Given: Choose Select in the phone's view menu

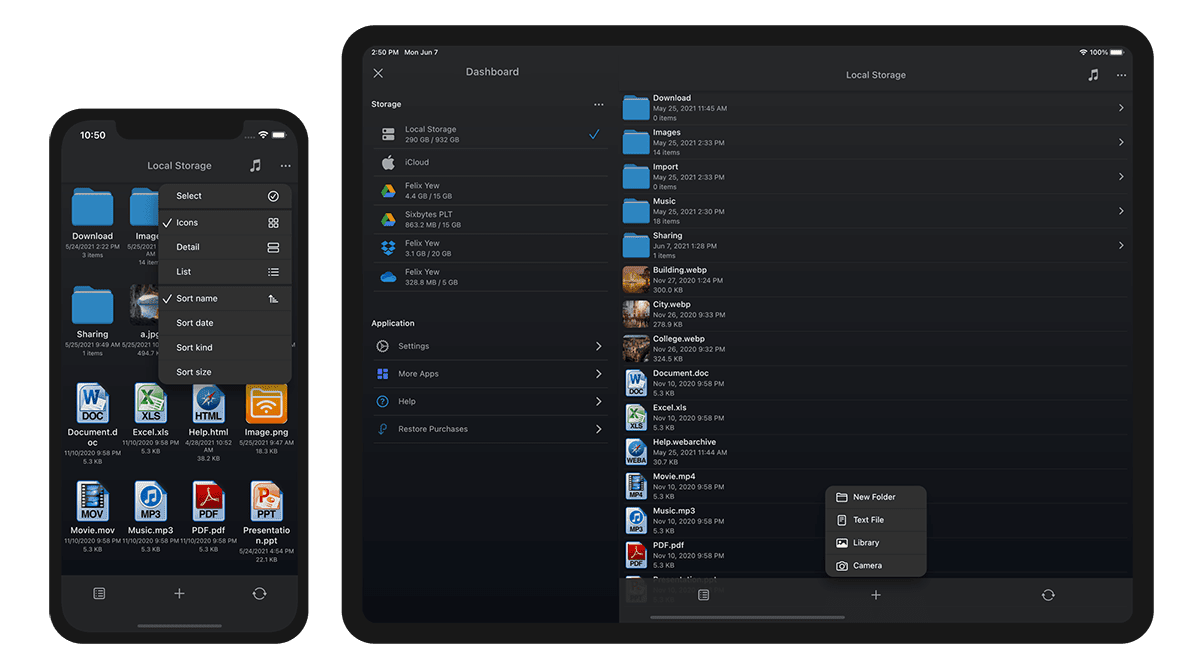Looking at the screenshot, I should [x=225, y=196].
